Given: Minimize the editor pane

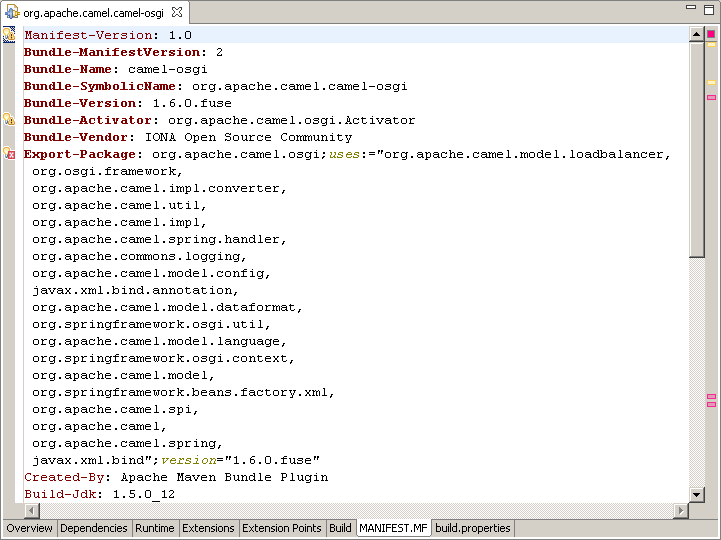Looking at the screenshot, I should [x=691, y=8].
